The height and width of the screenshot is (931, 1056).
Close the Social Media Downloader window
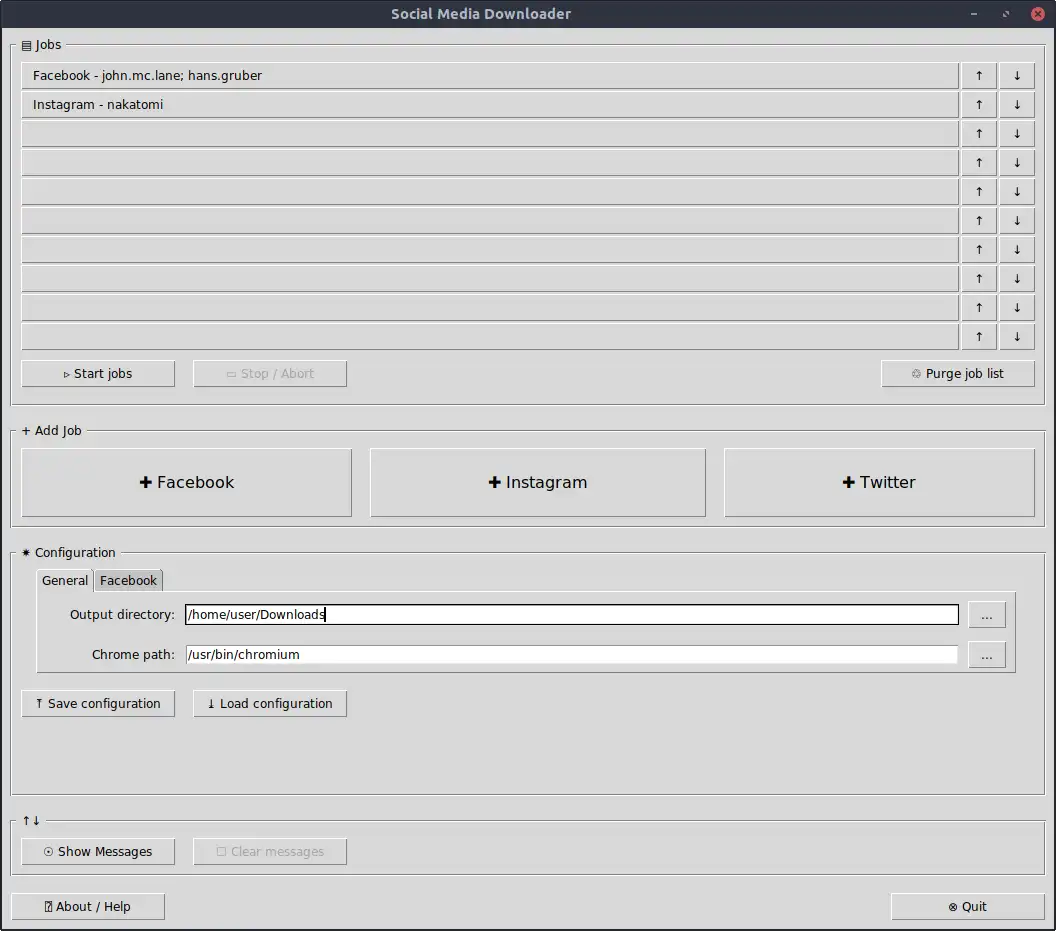click(1038, 13)
